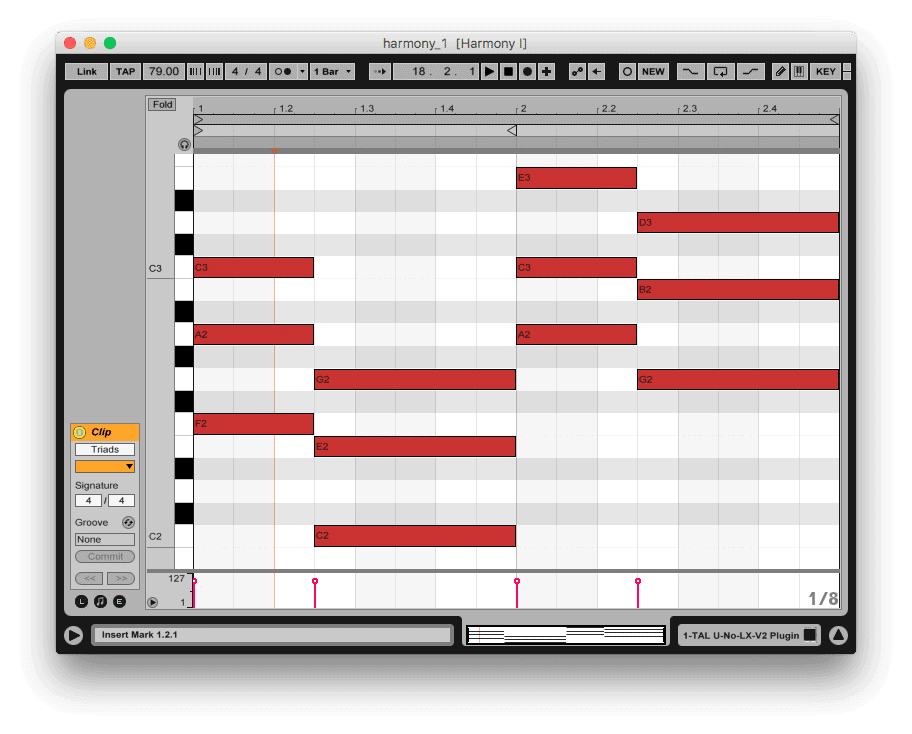Click the Triads clip name field
Viewport: 912px width, 734px height.
(x=105, y=450)
